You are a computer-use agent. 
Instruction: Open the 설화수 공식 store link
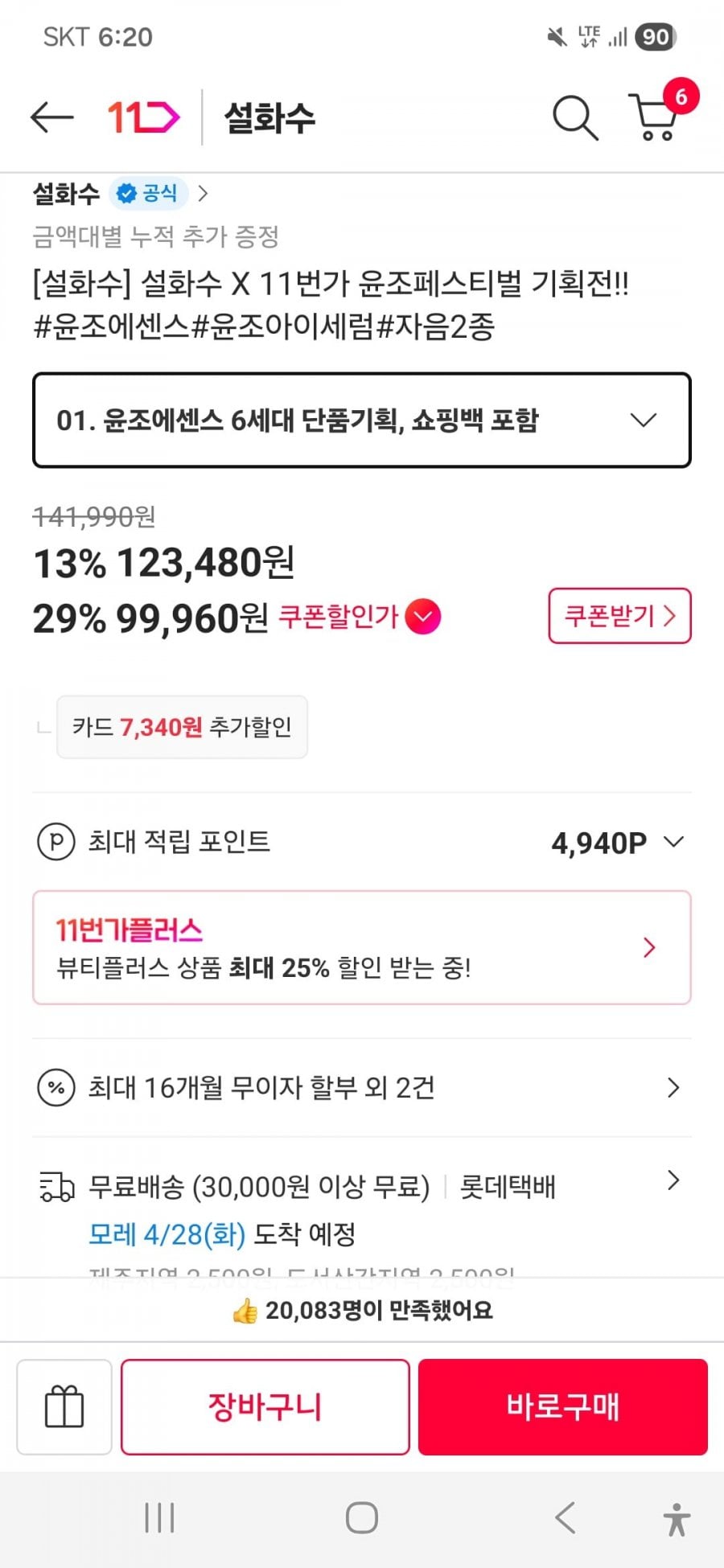click(x=121, y=194)
